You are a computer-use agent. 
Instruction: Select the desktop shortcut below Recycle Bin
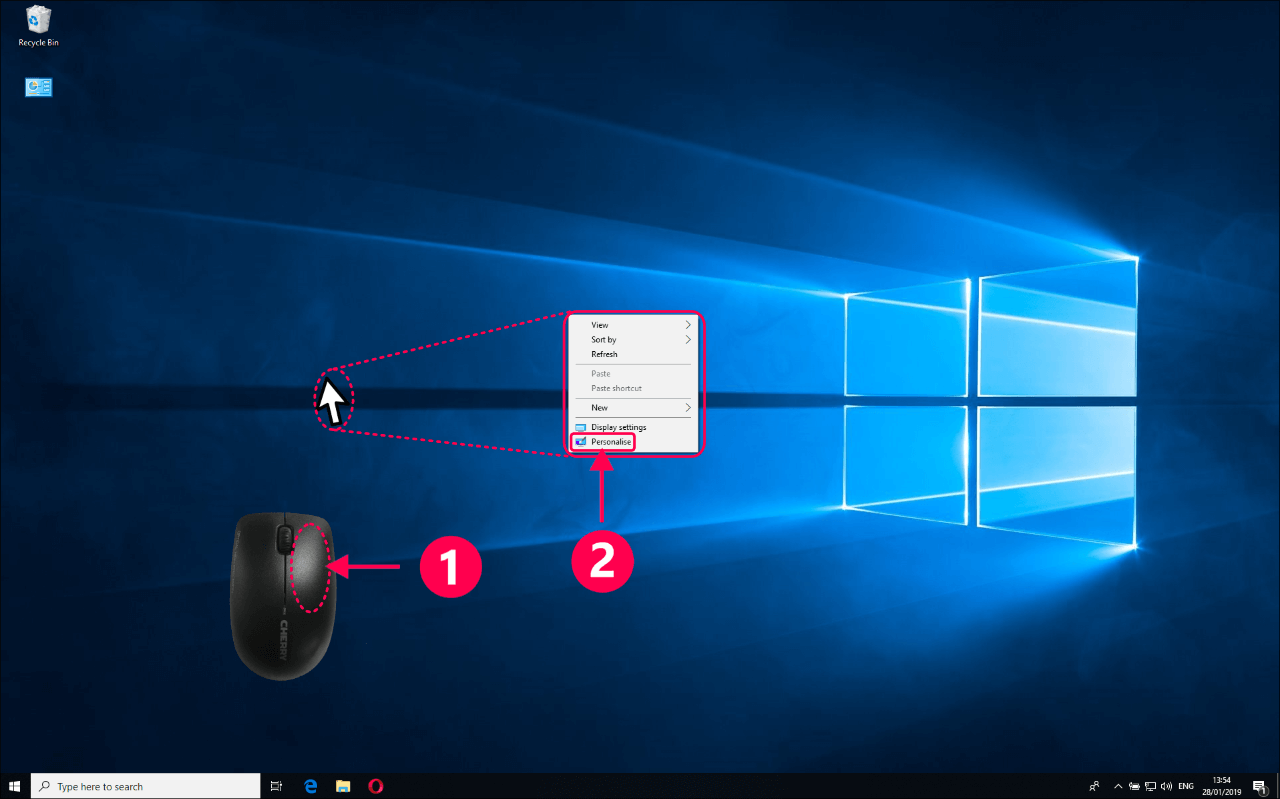[x=38, y=88]
